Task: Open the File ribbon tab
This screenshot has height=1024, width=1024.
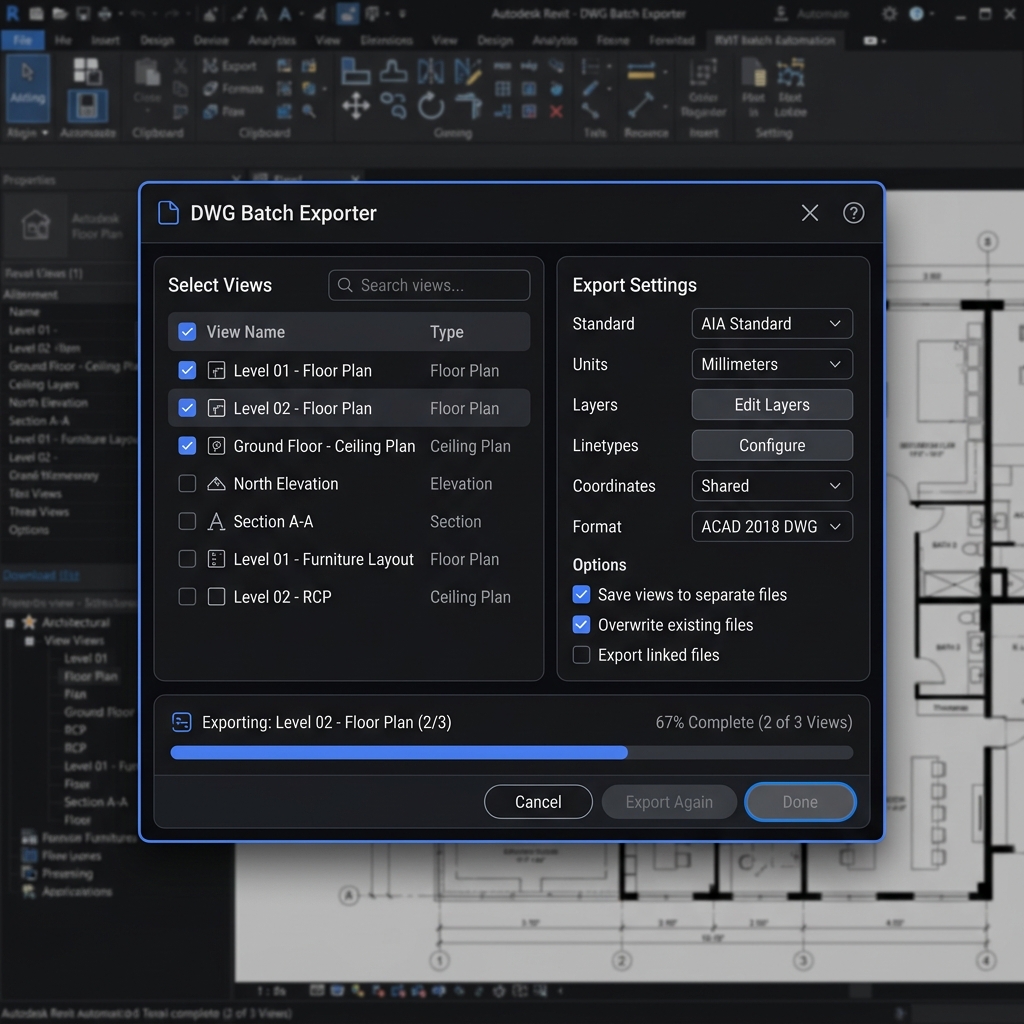Action: [x=22, y=40]
